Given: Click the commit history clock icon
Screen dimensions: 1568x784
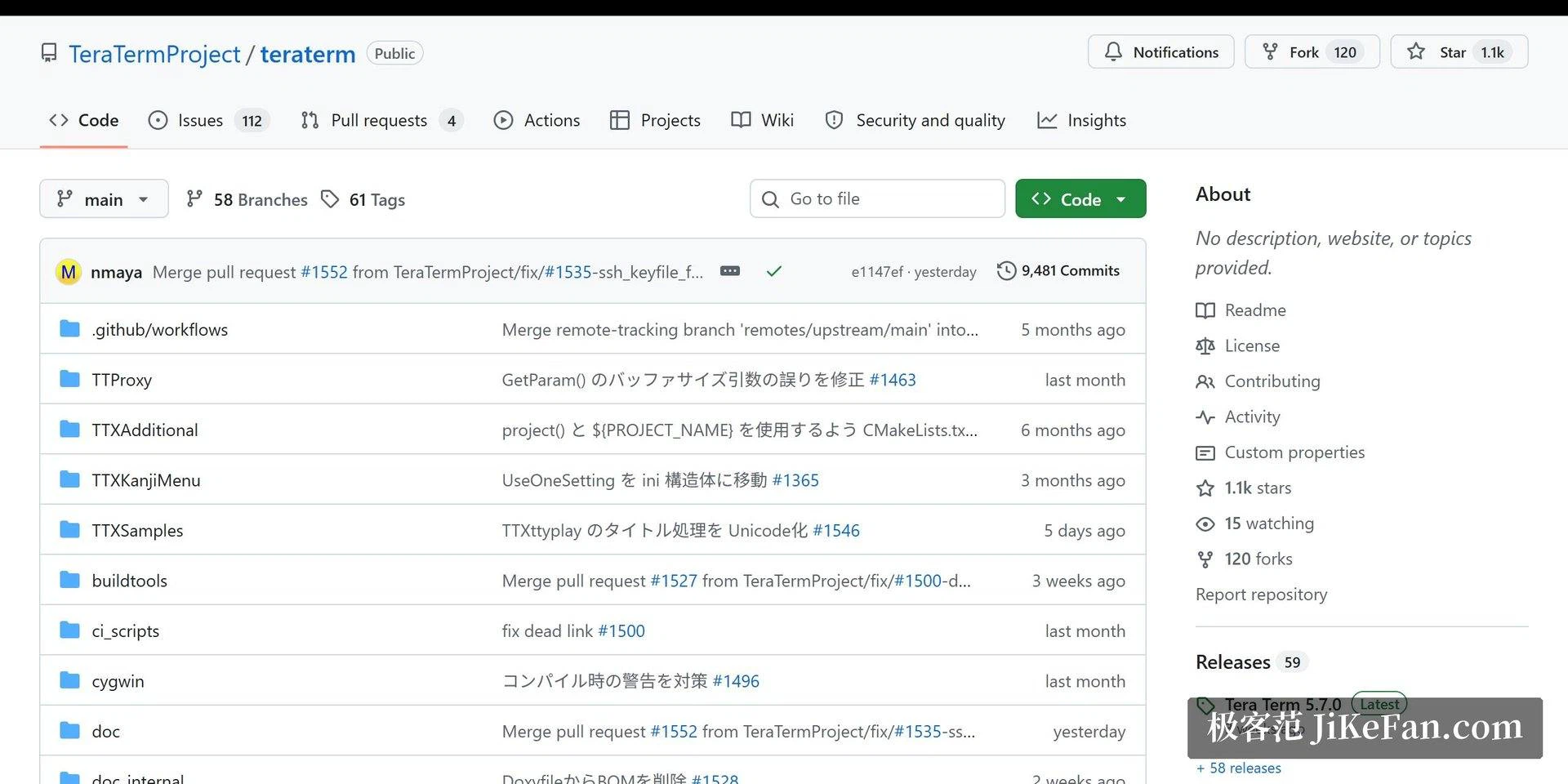Looking at the screenshot, I should [1006, 270].
